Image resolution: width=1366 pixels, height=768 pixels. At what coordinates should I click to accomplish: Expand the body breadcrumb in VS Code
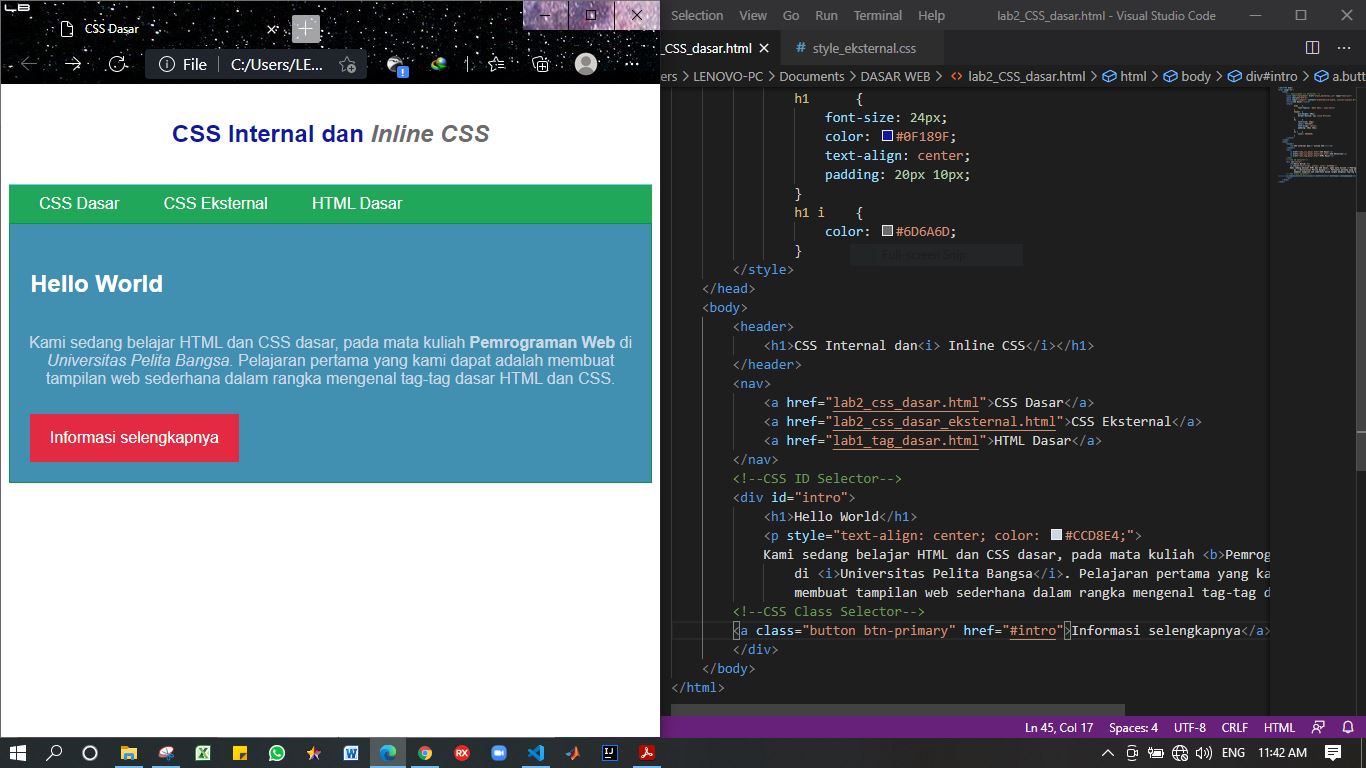1187,76
